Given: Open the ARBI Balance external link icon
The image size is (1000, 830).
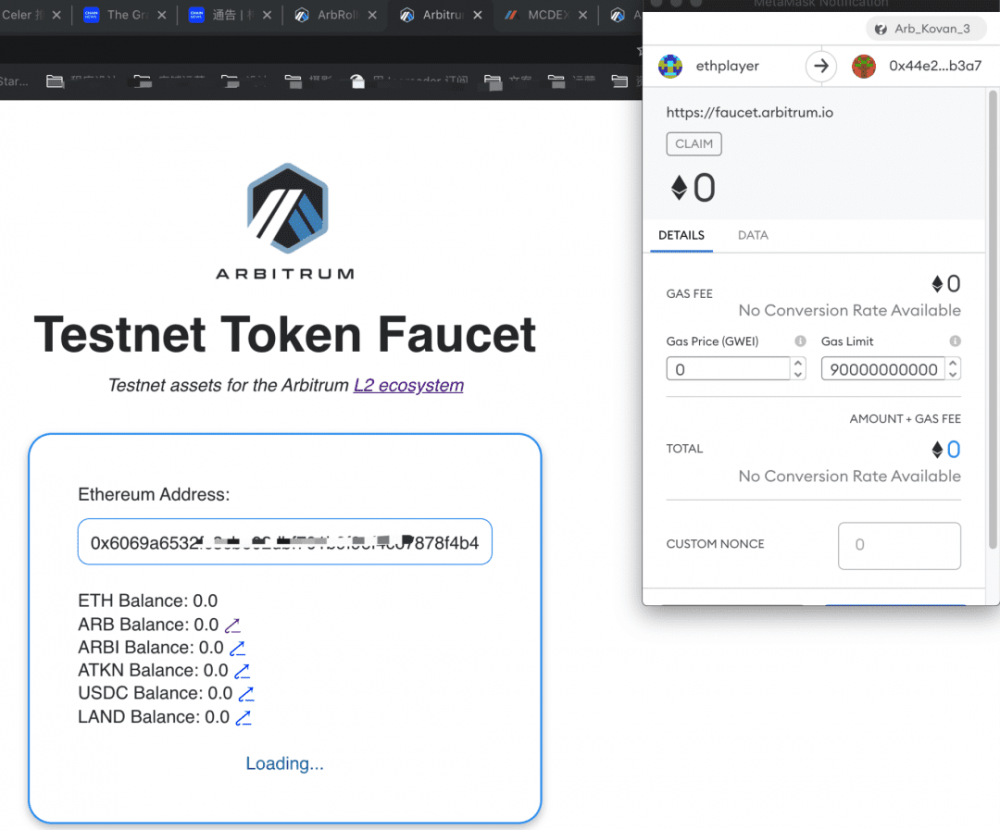Looking at the screenshot, I should point(238,647).
